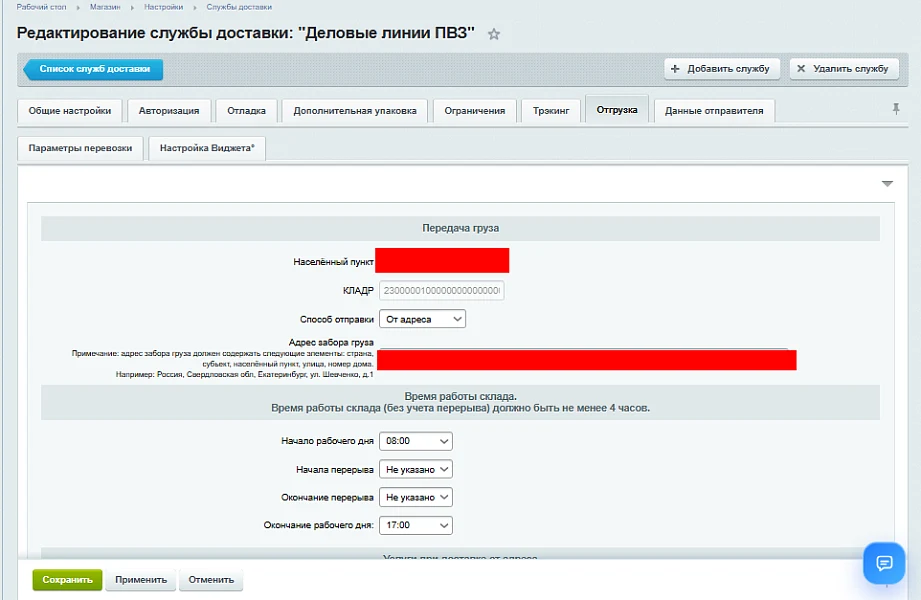921x600 pixels.
Task: Collapse the section with triangle arrow
Action: (x=887, y=184)
